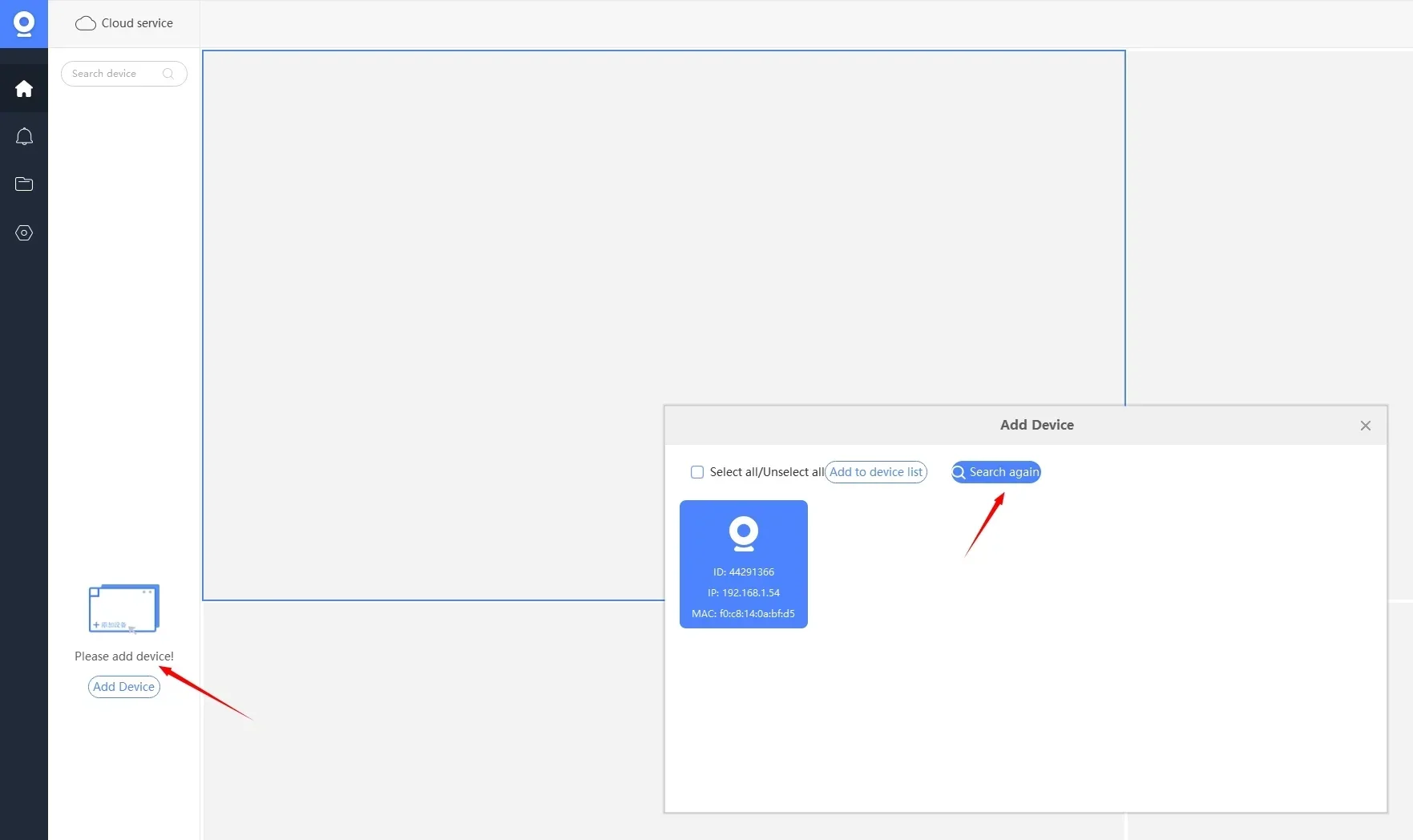
Task: Toggle Select all/Unselect all checkbox
Action: click(697, 472)
